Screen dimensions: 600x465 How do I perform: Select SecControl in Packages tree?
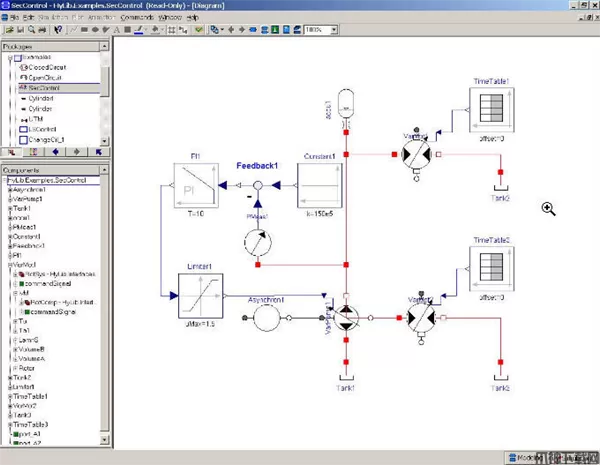tap(42, 87)
